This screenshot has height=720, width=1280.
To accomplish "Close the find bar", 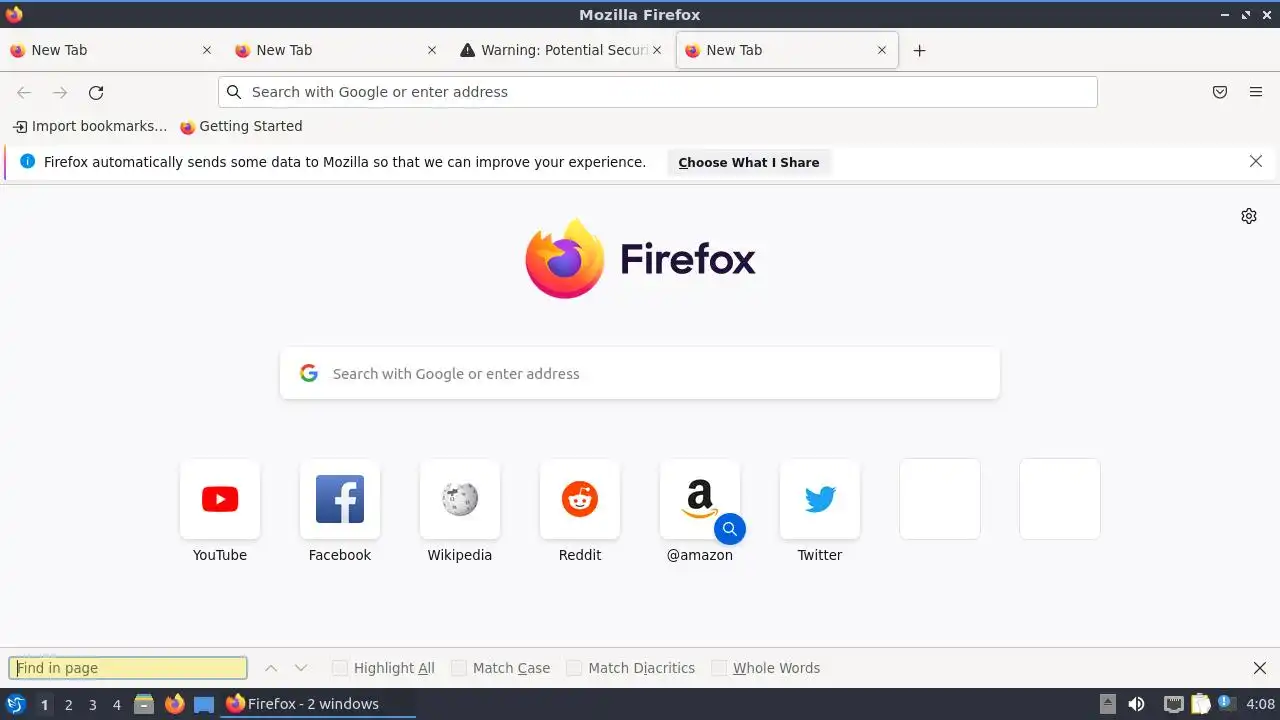I will coord(1260,668).
